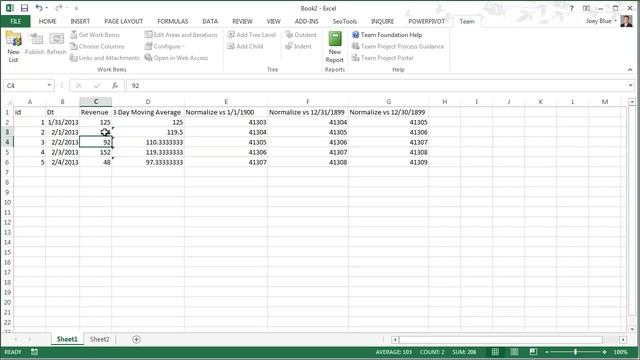Viewport: 640px width, 360px height.
Task: Click the Ribbon Display Options icon
Action: (x=586, y=8)
